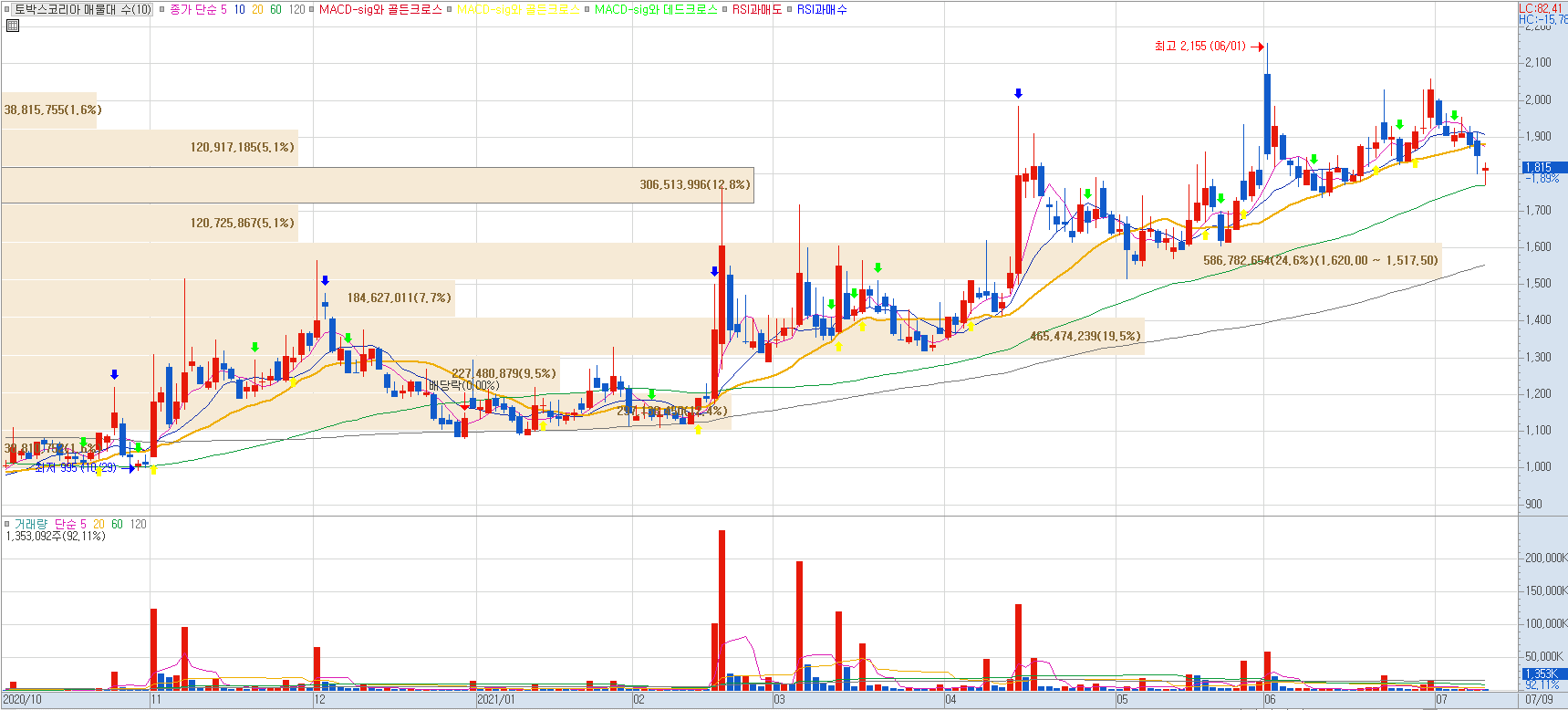This screenshot has width=1568, height=710.
Task: Click the current price tag 1,815
Action: click(x=1543, y=167)
